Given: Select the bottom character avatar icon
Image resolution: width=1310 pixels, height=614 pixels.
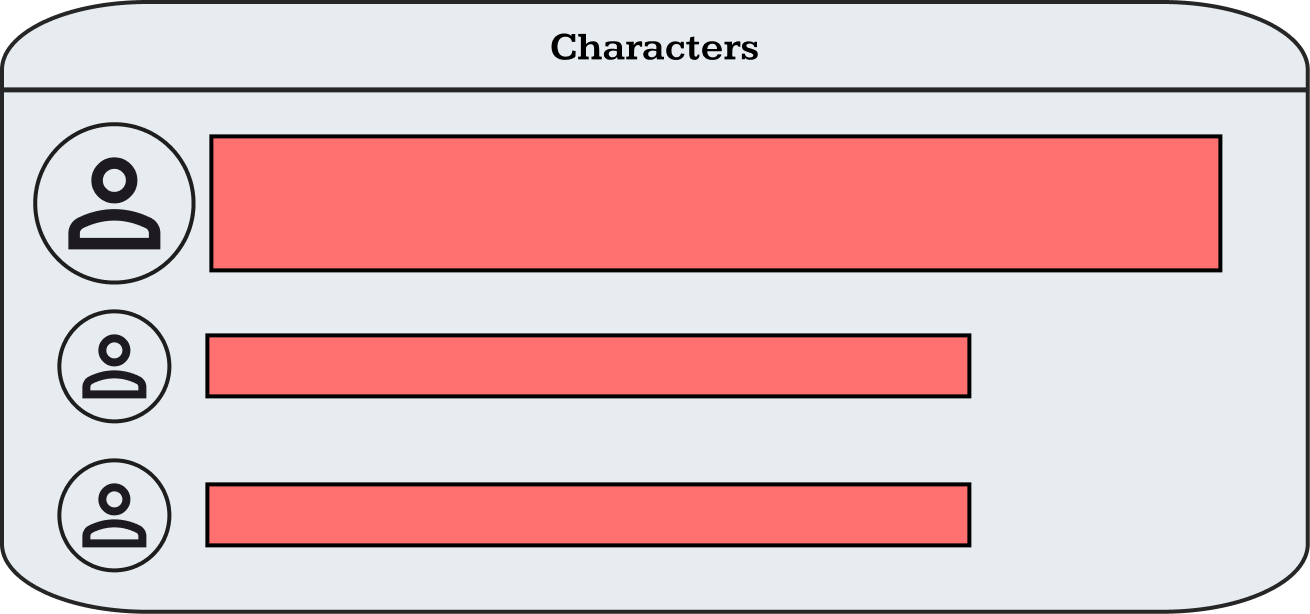Looking at the screenshot, I should click(x=114, y=515).
